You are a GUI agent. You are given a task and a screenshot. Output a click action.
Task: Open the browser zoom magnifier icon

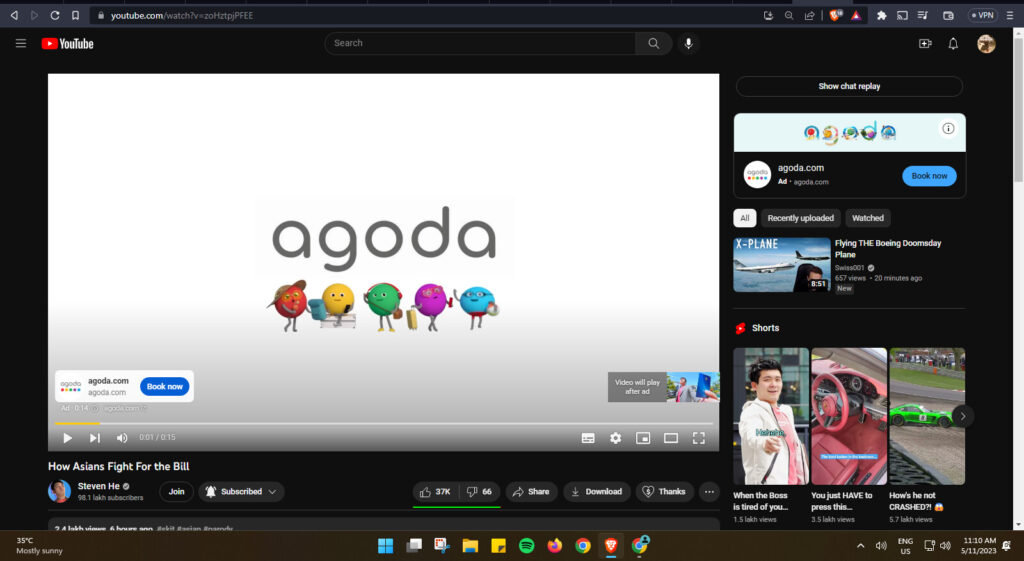(789, 15)
